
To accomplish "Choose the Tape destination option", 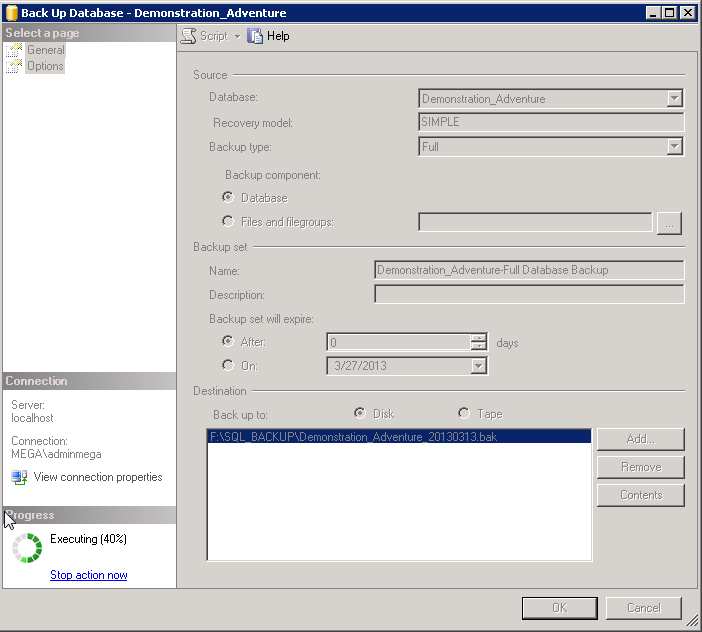I will (x=464, y=414).
